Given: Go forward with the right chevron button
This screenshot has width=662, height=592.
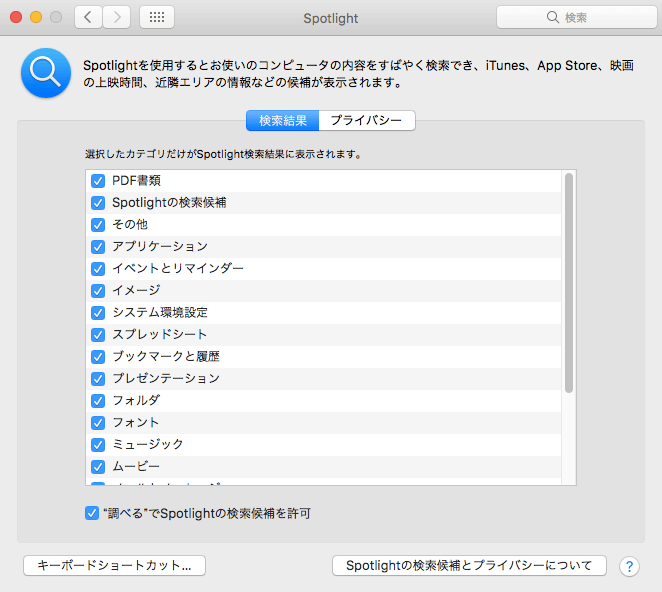Looking at the screenshot, I should [x=117, y=17].
